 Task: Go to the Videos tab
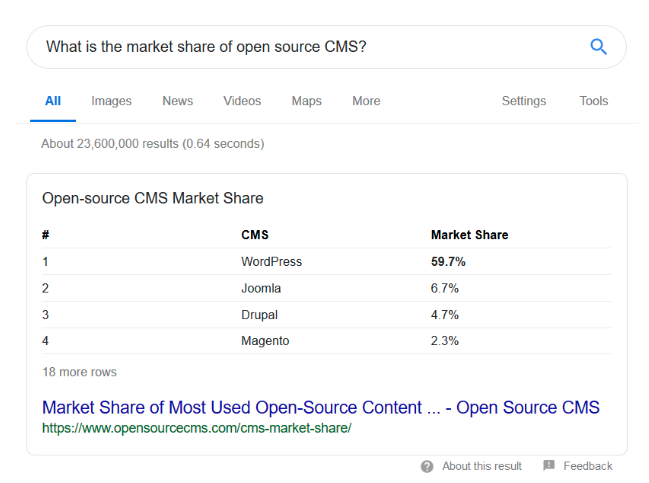[x=242, y=101]
